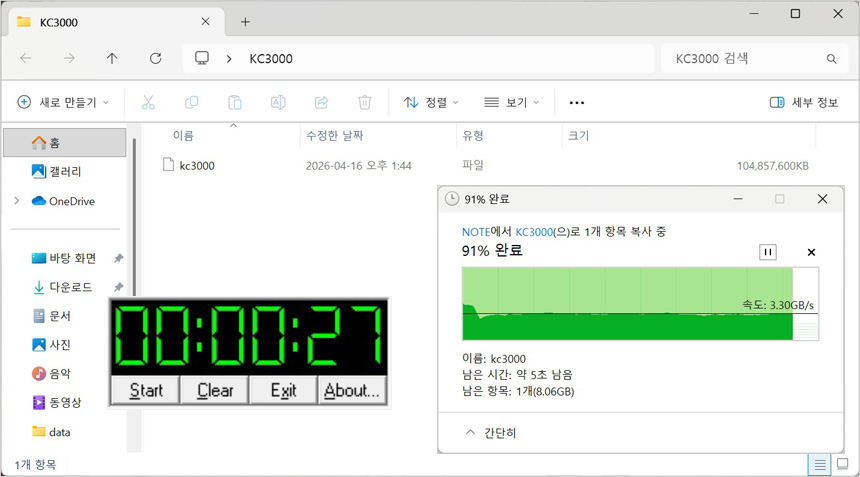Open a new tab with plus button
This screenshot has width=860, height=477.
click(245, 21)
